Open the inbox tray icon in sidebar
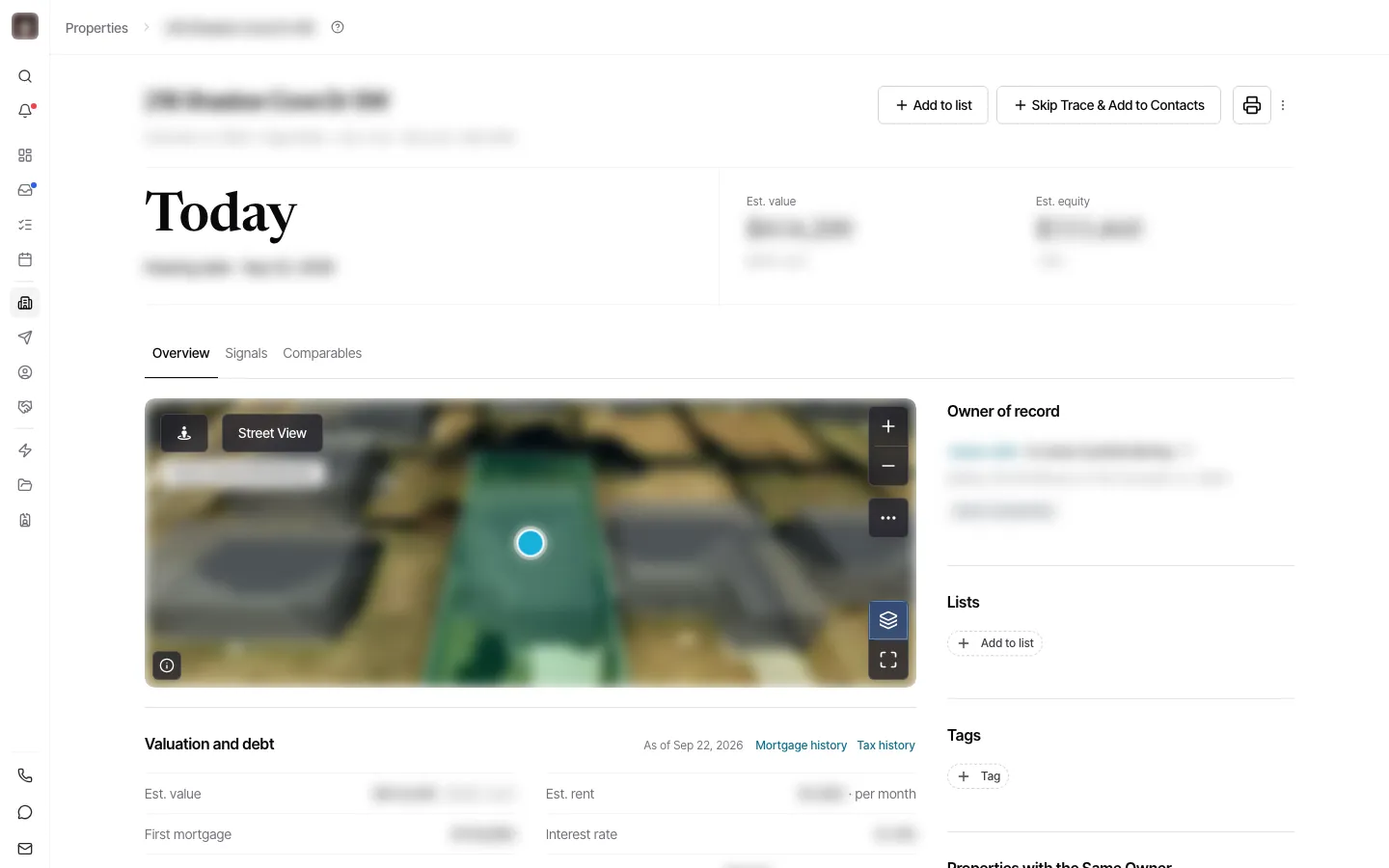This screenshot has width=1389, height=868. tap(25, 190)
